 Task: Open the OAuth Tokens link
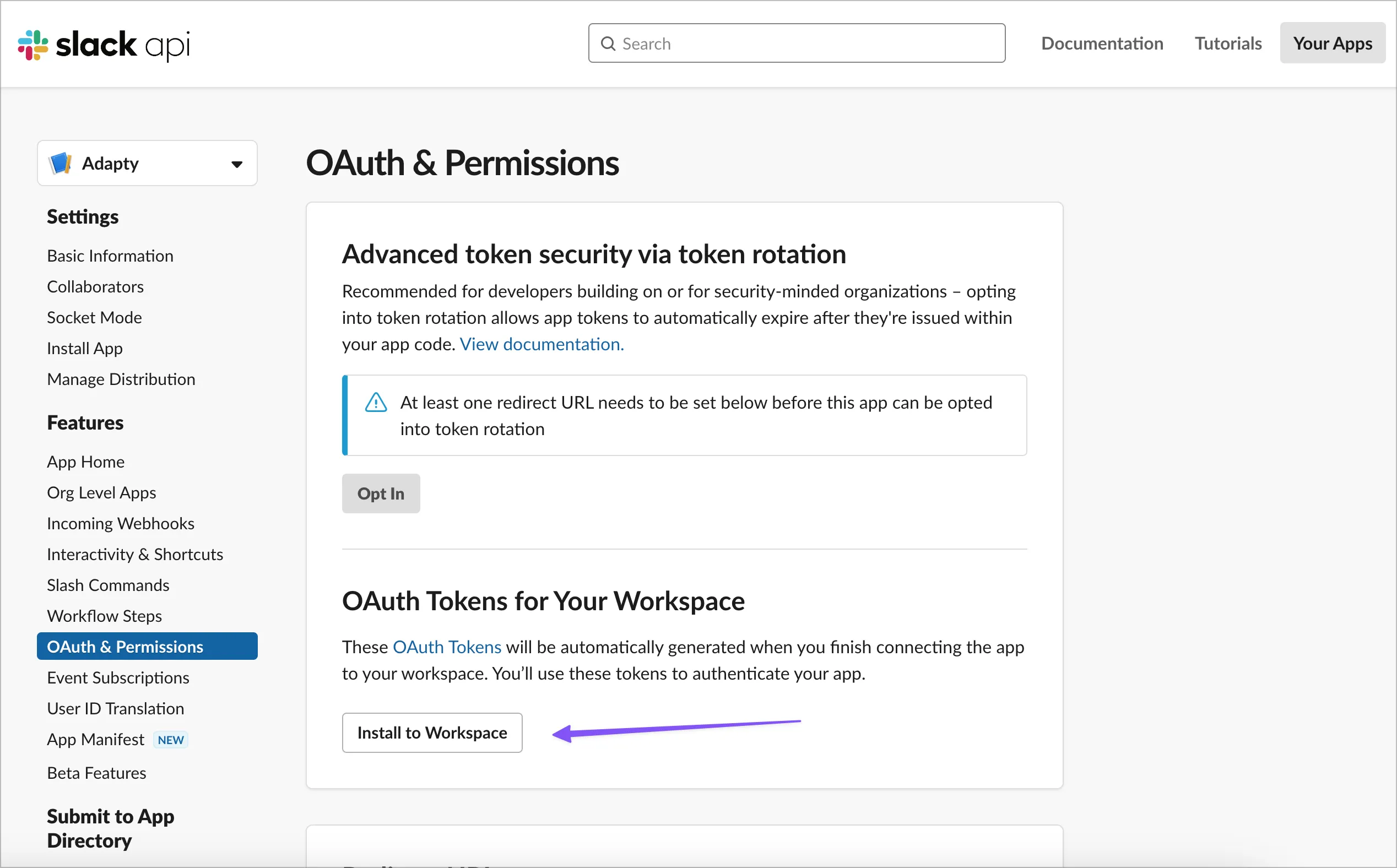(x=447, y=647)
